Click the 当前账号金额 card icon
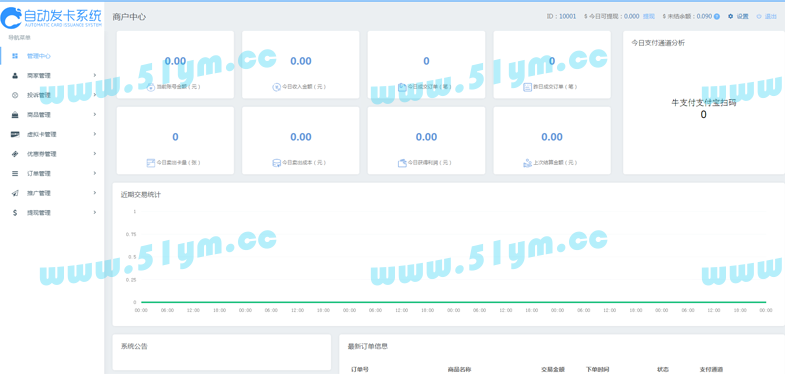This screenshot has width=785, height=374. [x=151, y=87]
